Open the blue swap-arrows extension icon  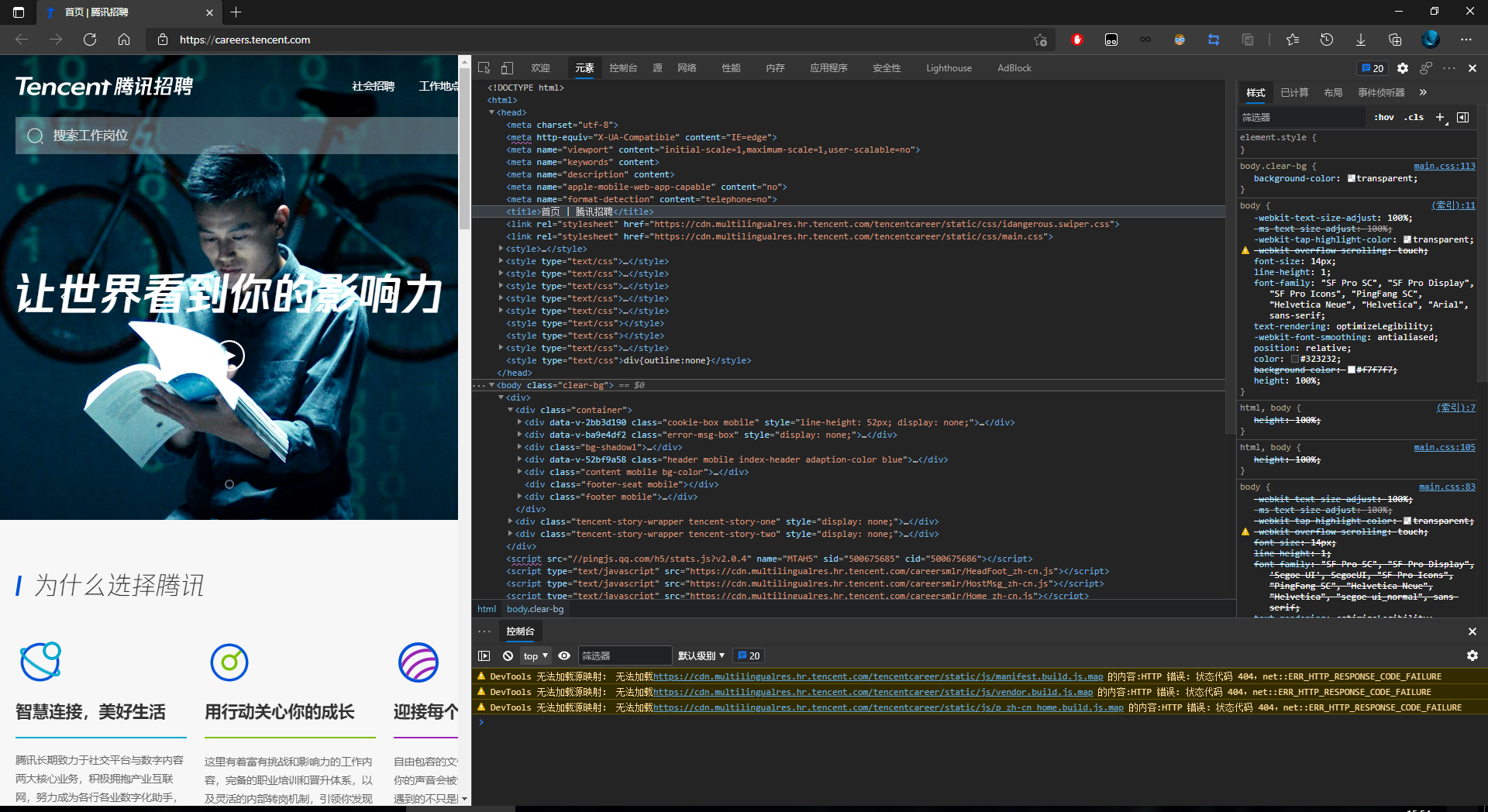[1214, 40]
